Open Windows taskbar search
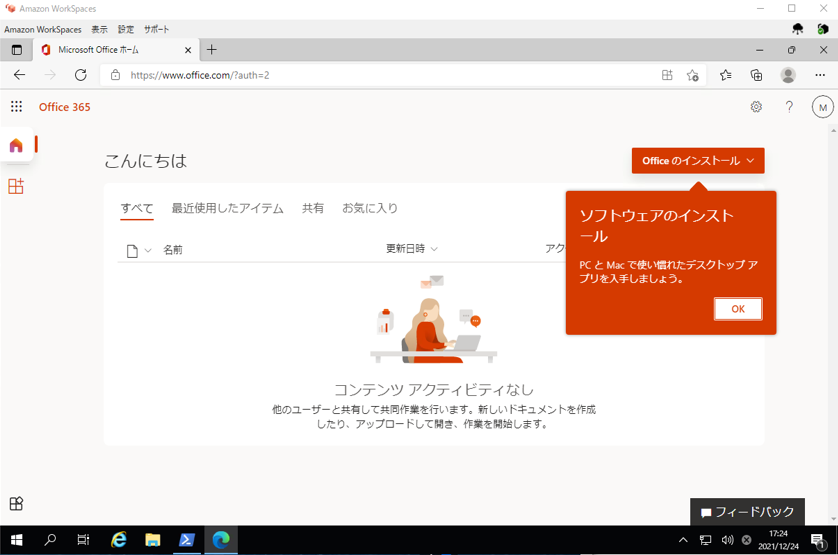The width and height of the screenshot is (838, 555). coord(50,540)
